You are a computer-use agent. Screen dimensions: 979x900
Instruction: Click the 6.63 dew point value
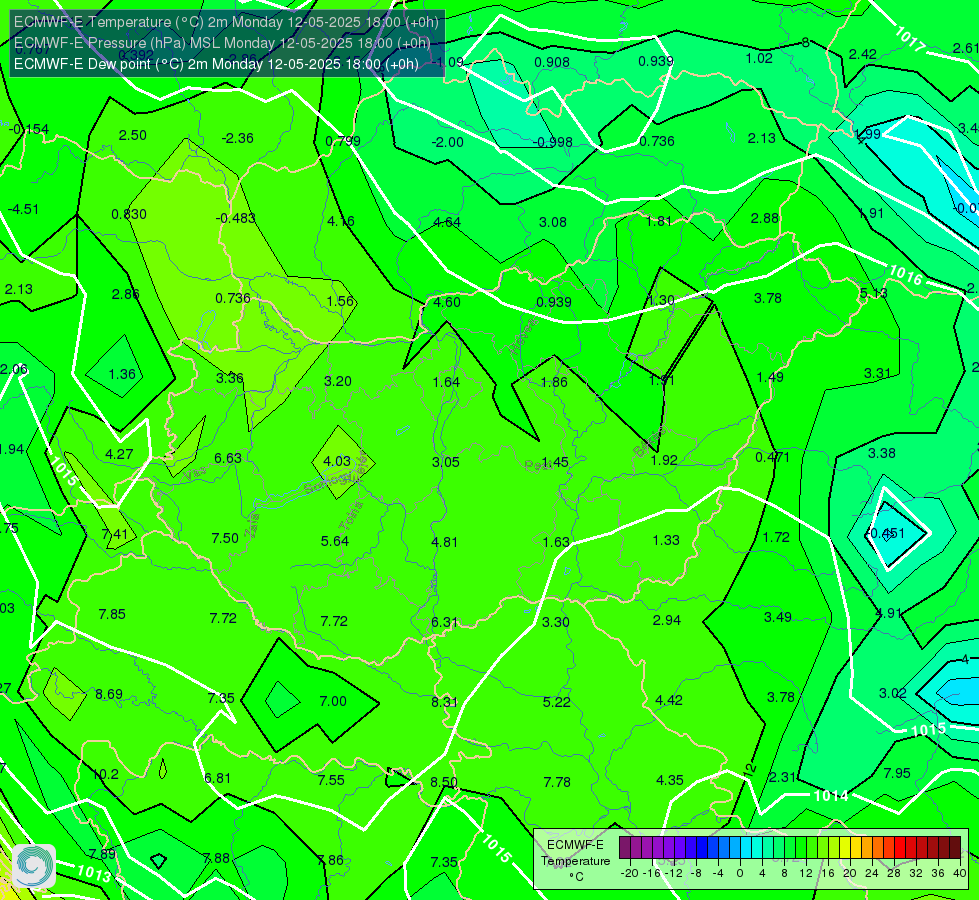[228, 458]
